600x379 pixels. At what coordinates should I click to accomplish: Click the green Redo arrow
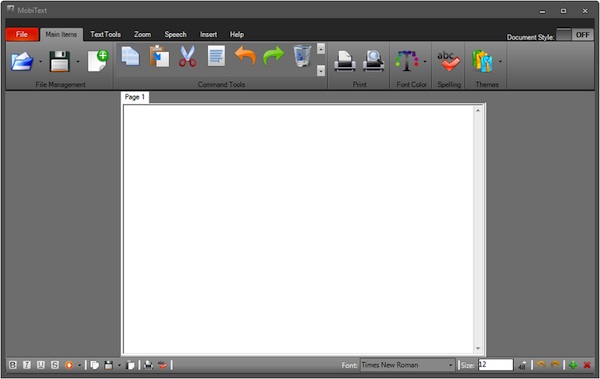pyautogui.click(x=274, y=56)
